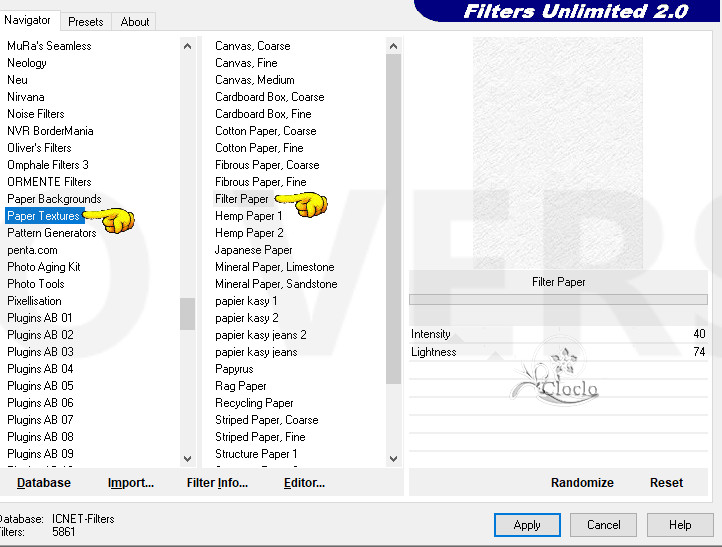Choose the Hemp Paper 2 filter
722x547 pixels.
click(249, 233)
